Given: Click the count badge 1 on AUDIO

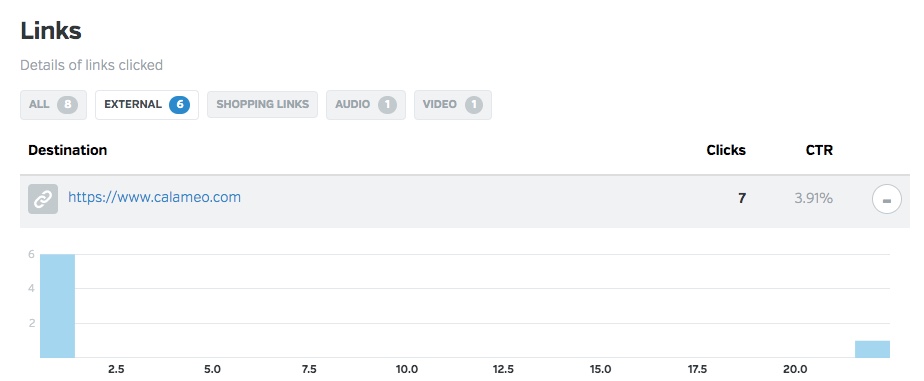Looking at the screenshot, I should [x=387, y=105].
